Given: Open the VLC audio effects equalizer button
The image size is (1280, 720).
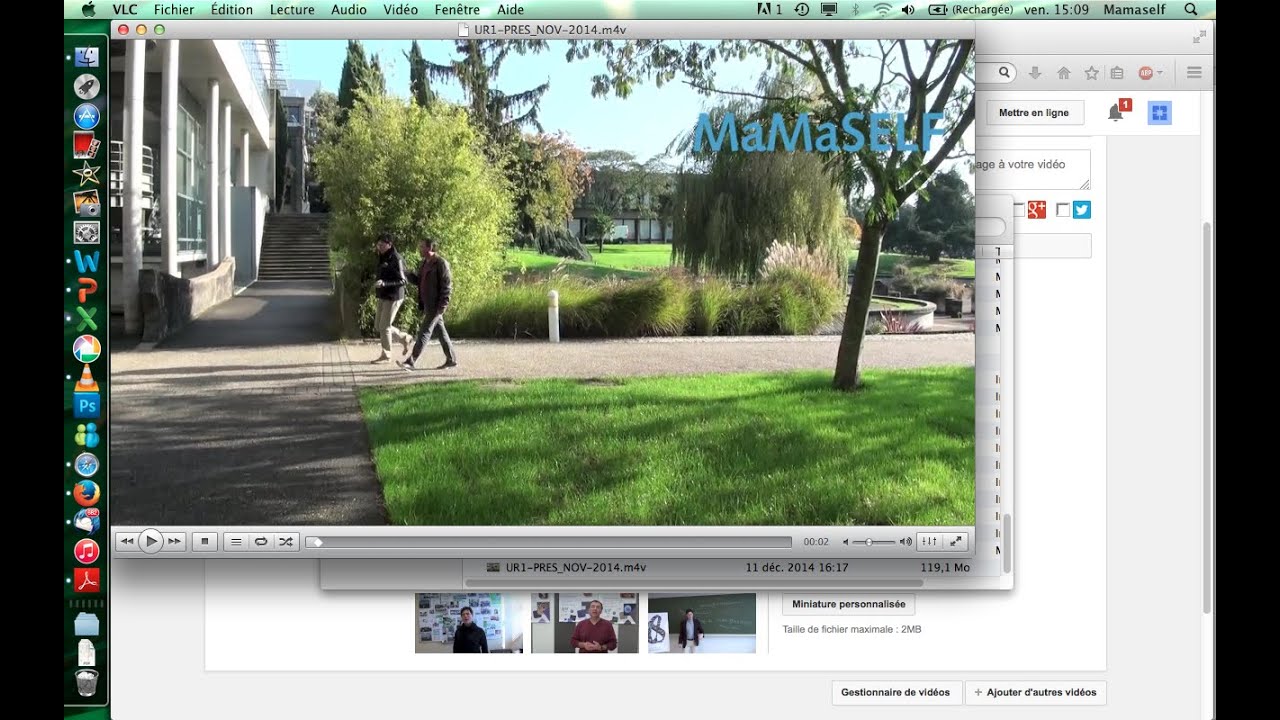Looking at the screenshot, I should 929,541.
